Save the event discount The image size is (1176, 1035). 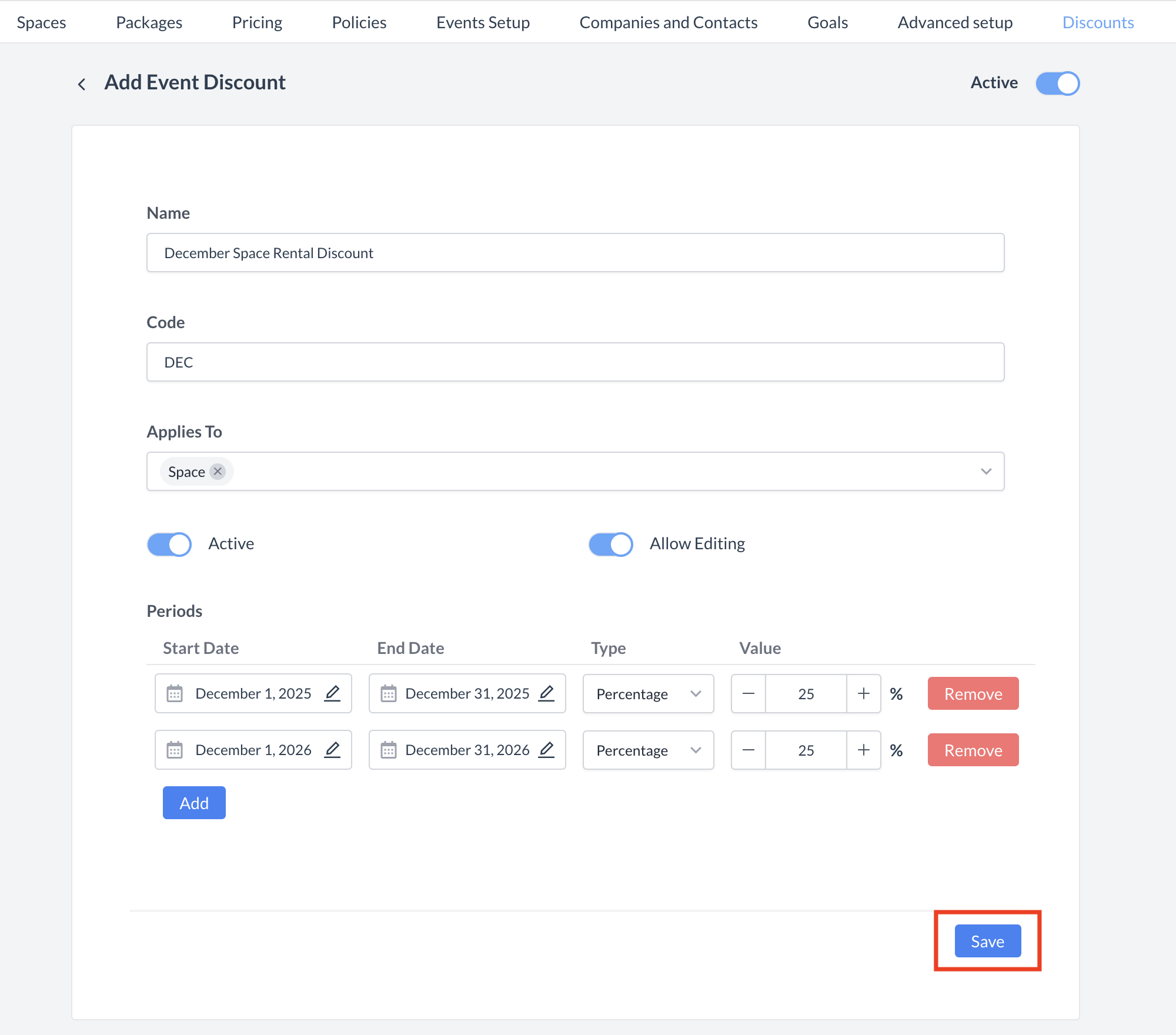(987, 941)
